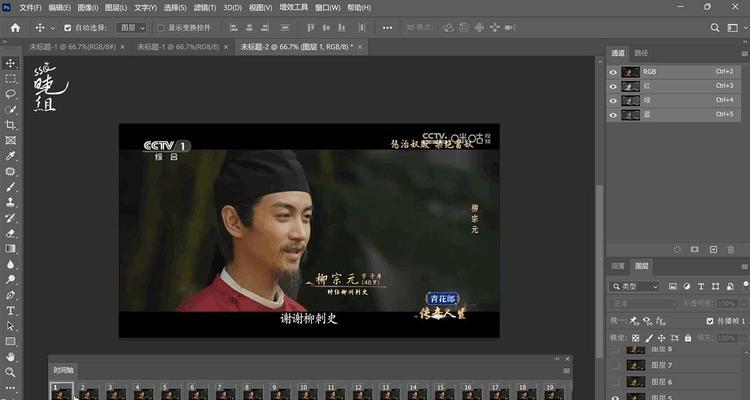The image size is (750, 400).
Task: Switch to first 未标题-1 RGB/8# document tab
Action: 72,47
